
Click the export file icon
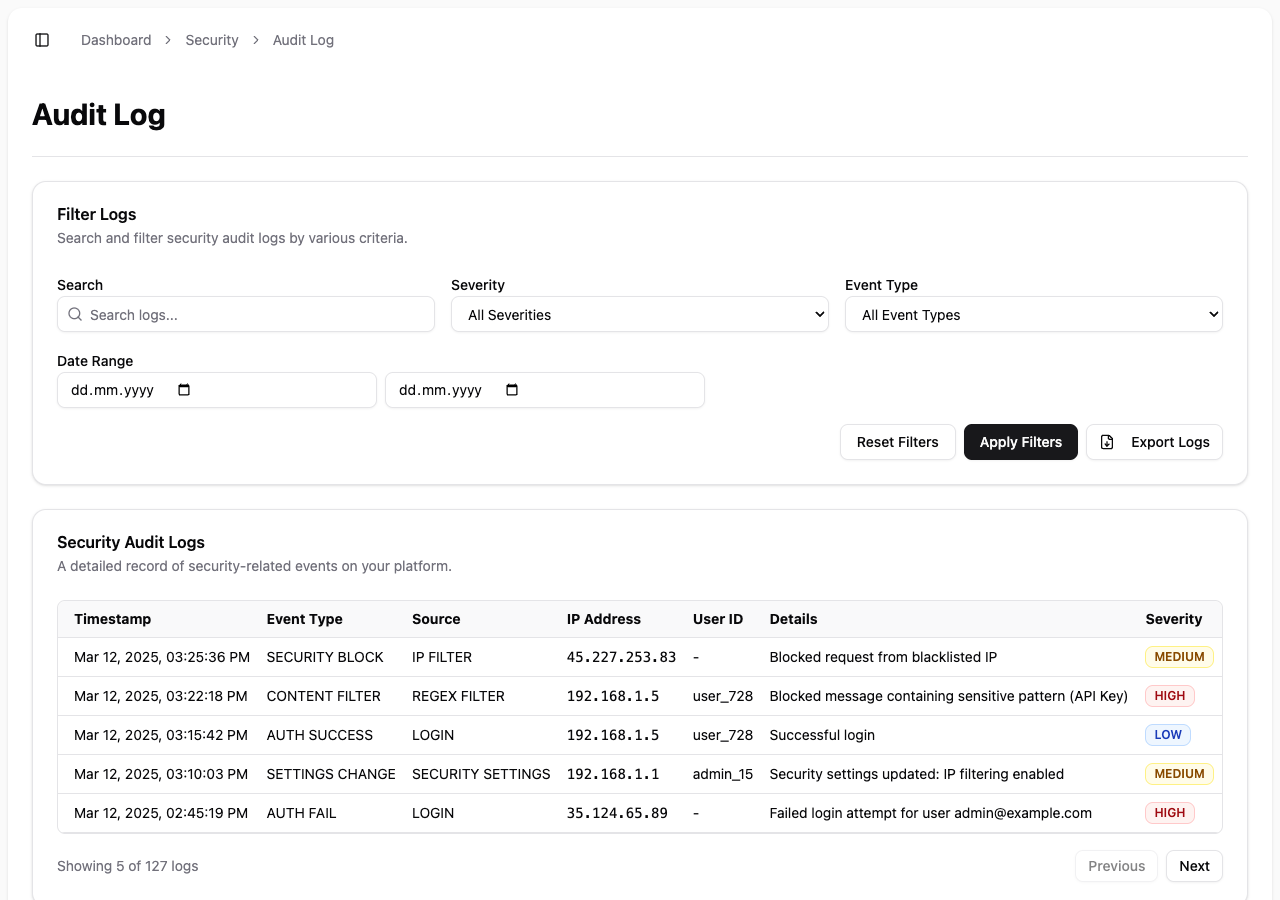click(x=1107, y=442)
